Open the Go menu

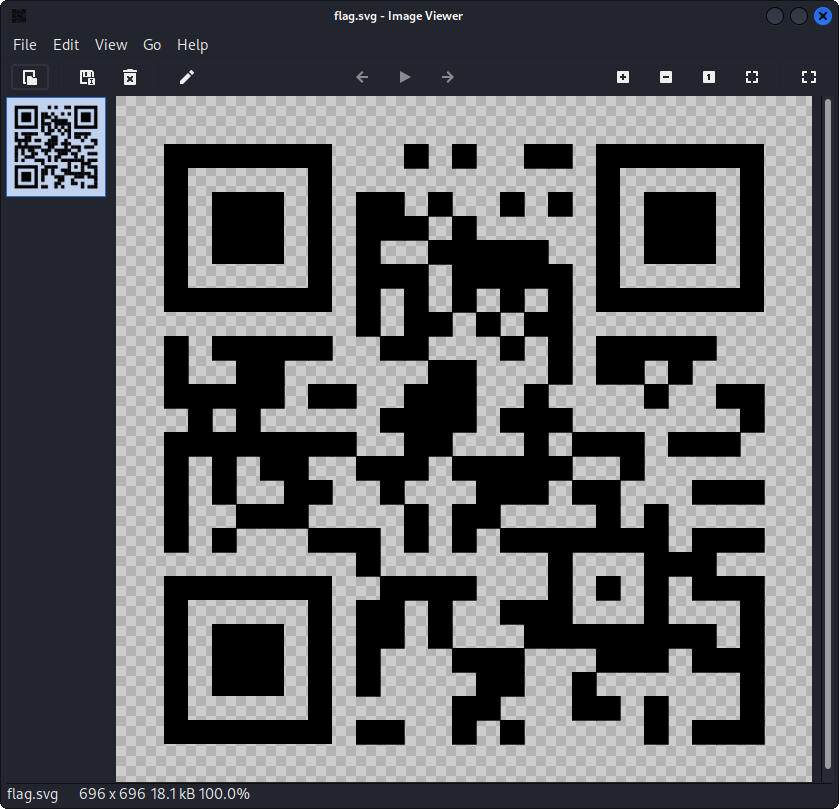click(x=152, y=45)
